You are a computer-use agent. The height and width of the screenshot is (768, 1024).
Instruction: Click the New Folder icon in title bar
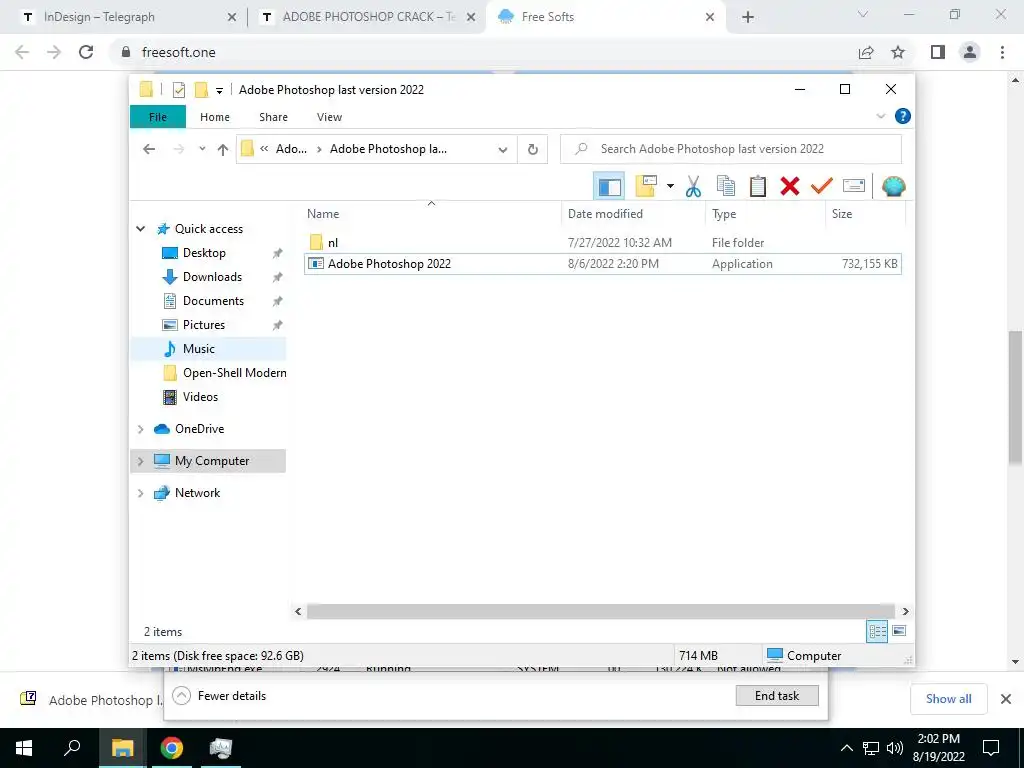(201, 89)
